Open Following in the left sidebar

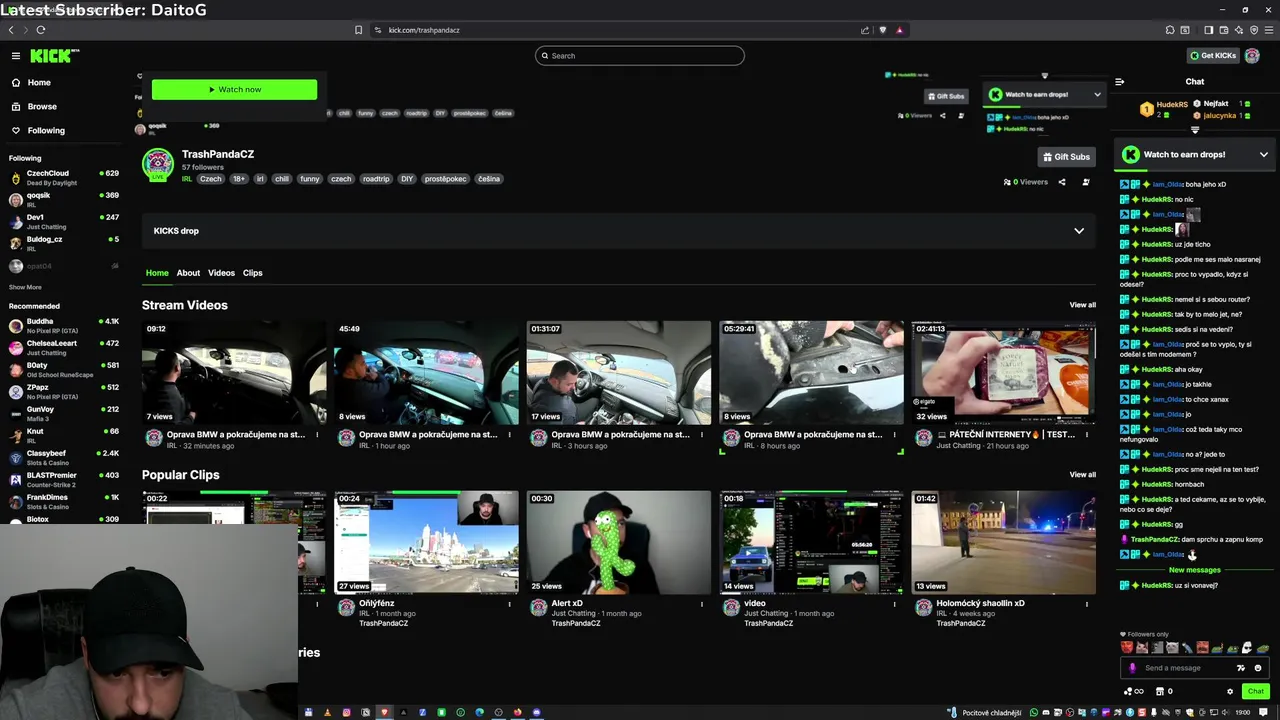(46, 130)
